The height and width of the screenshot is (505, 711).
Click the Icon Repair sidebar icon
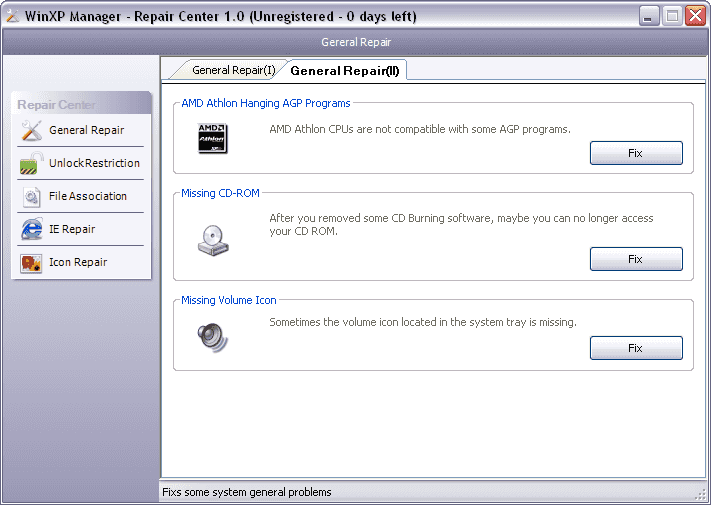[31, 262]
